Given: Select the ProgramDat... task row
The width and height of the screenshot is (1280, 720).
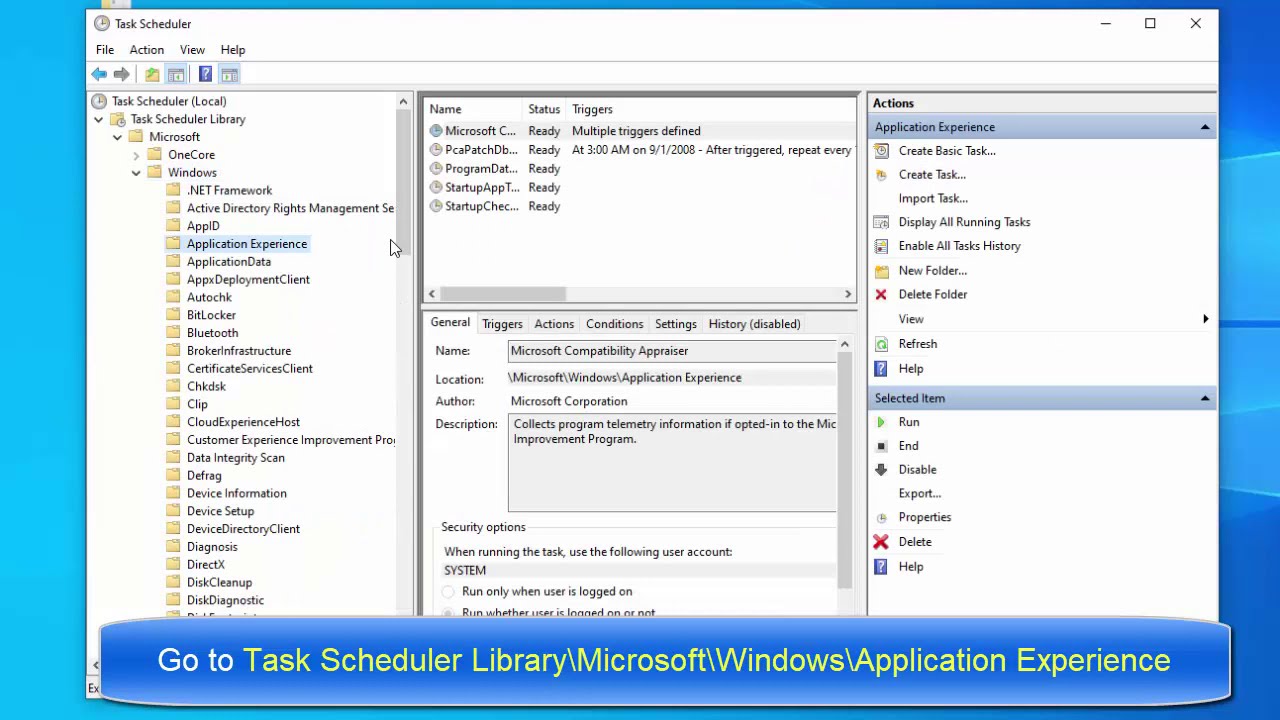Looking at the screenshot, I should click(640, 169).
